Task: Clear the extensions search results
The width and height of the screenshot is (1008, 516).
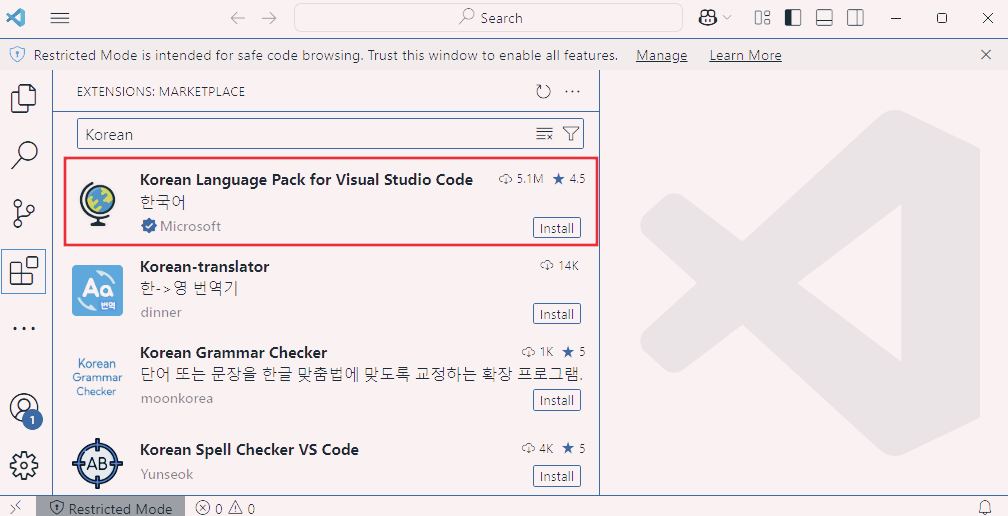Action: (544, 134)
